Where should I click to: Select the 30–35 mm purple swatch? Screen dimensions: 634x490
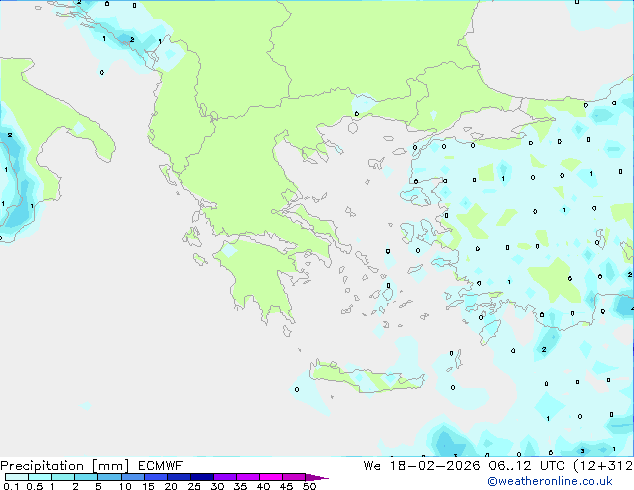click(224, 477)
